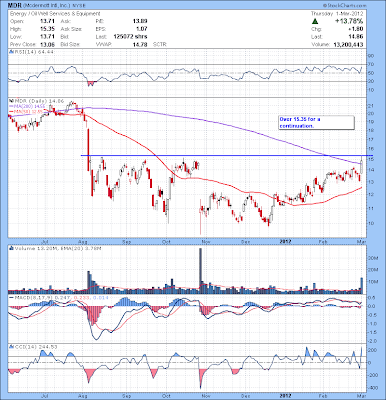Click the volume legend bar icon
The height and width of the screenshot is (400, 386).
coord(11,248)
